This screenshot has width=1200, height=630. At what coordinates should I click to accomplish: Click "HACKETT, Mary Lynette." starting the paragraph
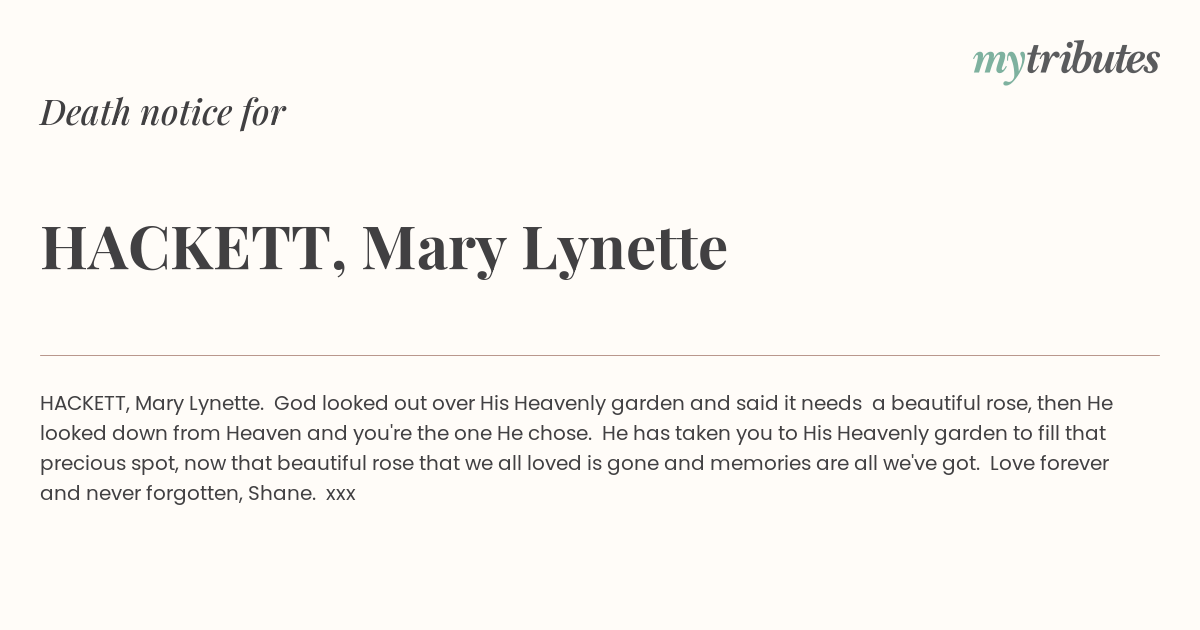pos(152,404)
